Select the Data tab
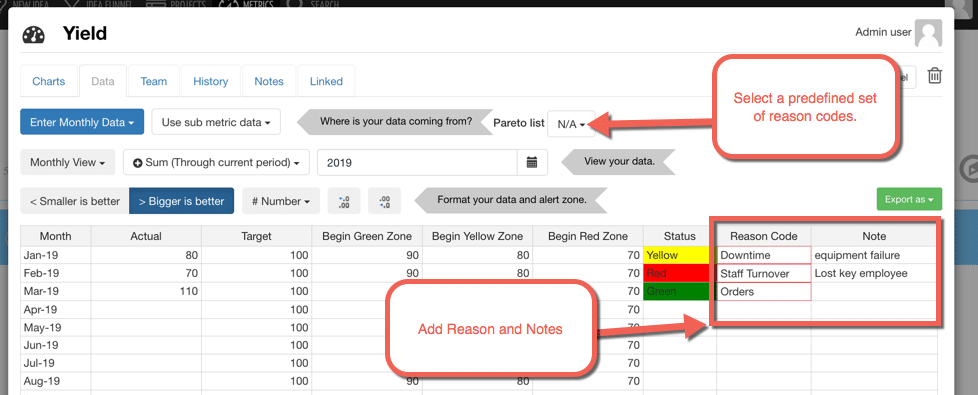 pos(103,81)
